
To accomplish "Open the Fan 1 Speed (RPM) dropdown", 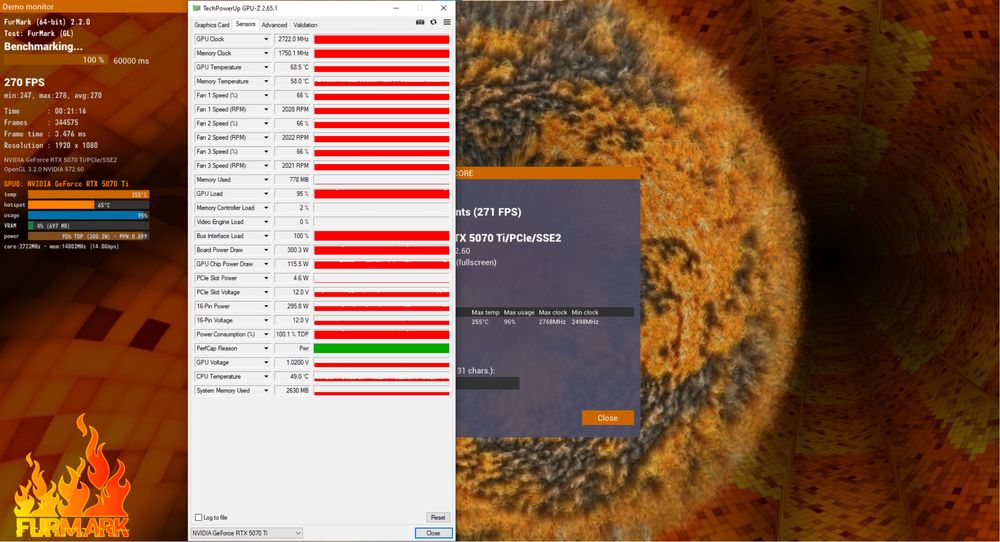I will click(x=266, y=109).
